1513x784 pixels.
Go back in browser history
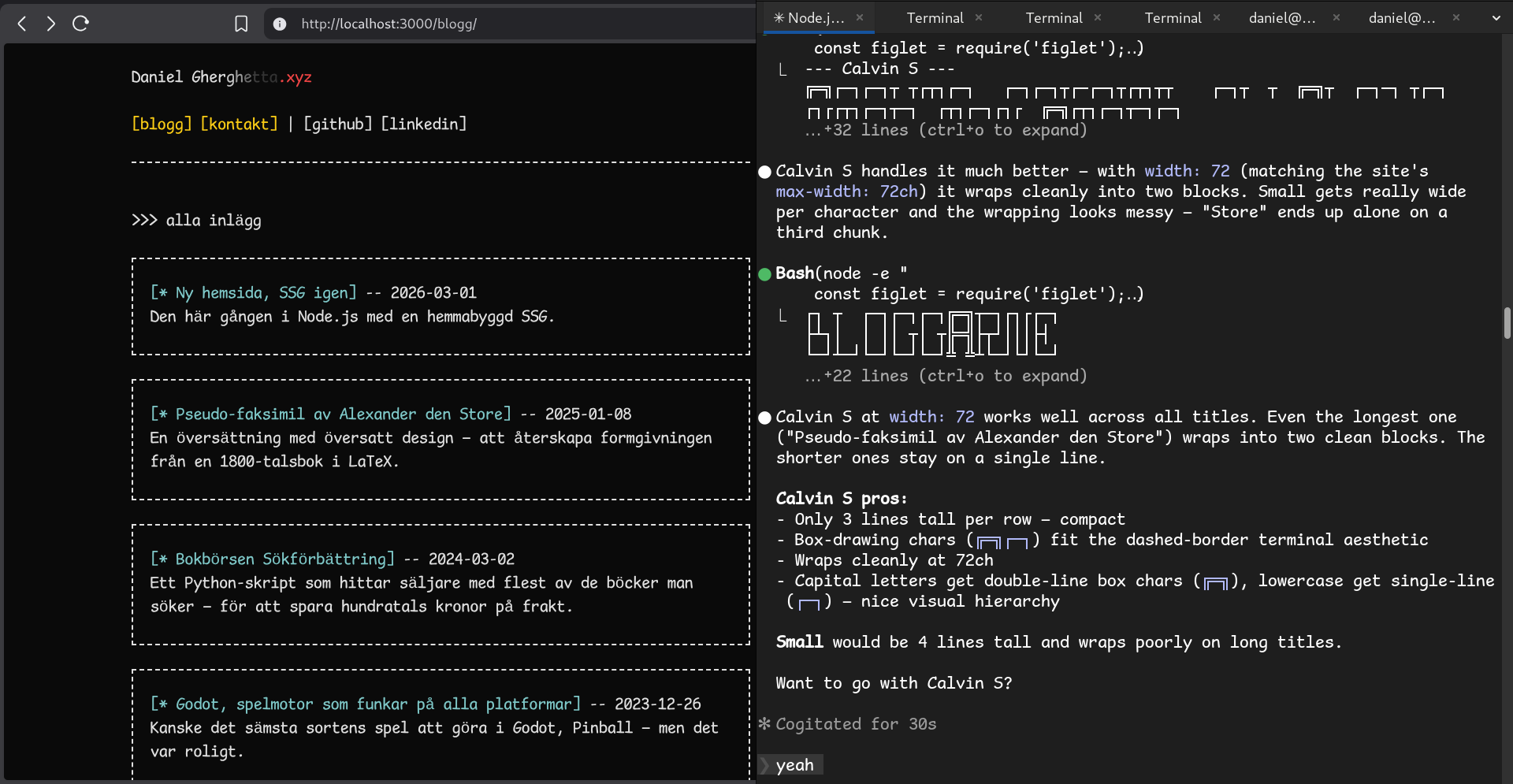22,24
